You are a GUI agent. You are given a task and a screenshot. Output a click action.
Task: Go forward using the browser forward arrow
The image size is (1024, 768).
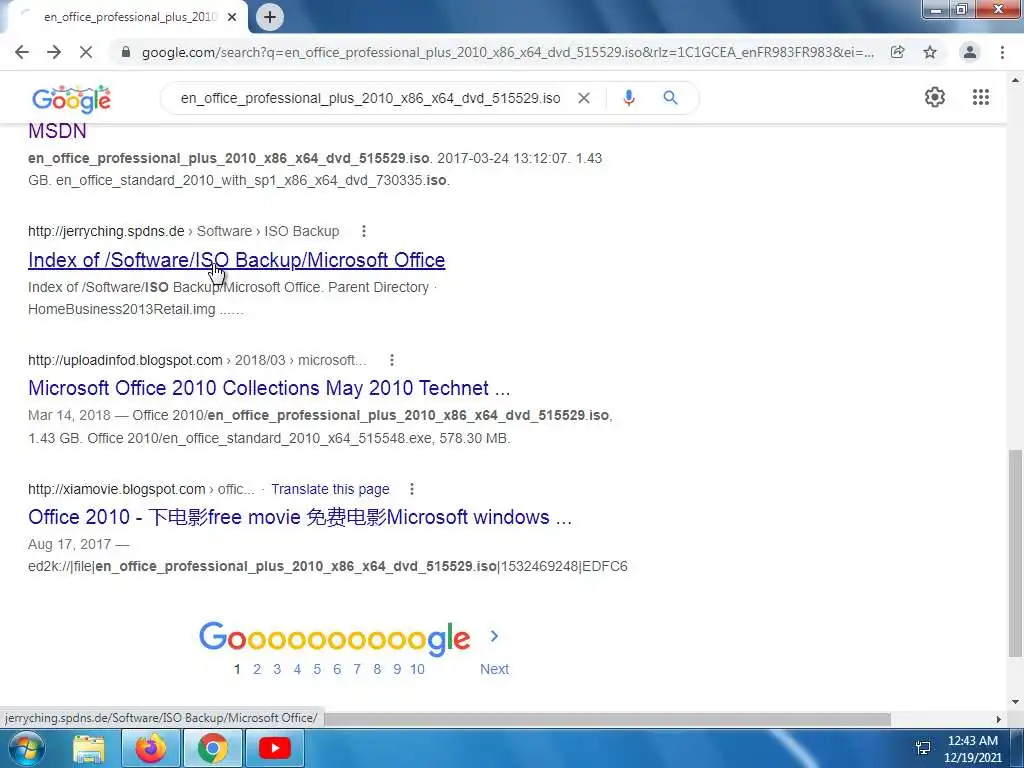click(x=54, y=52)
